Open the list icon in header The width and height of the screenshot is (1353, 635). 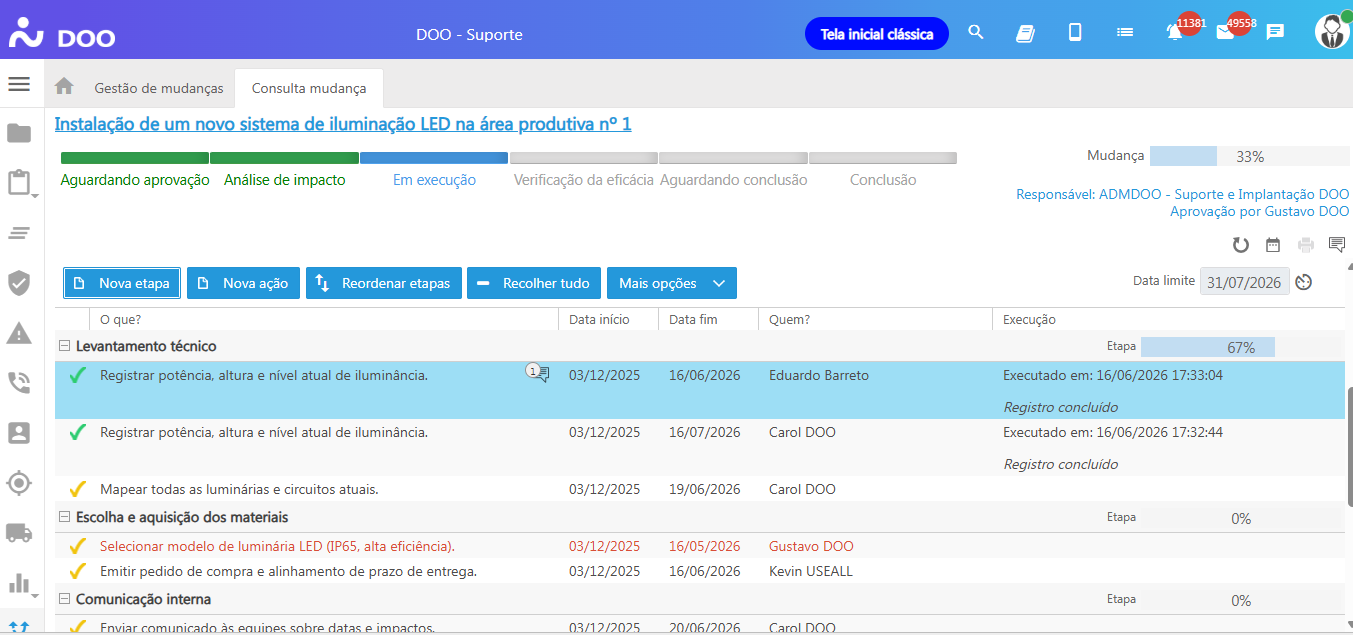tap(1125, 32)
